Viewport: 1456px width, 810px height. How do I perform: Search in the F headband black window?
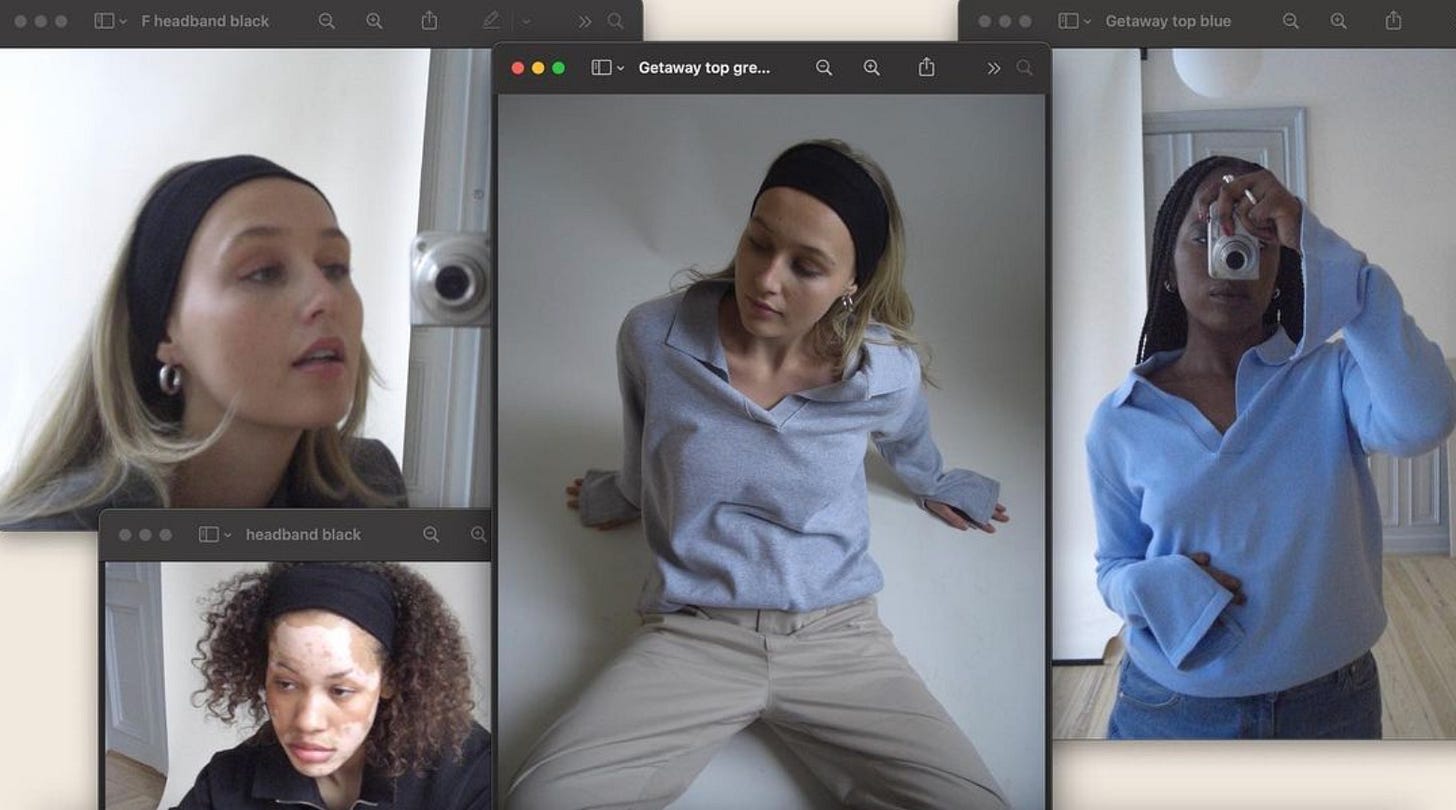pyautogui.click(x=616, y=21)
